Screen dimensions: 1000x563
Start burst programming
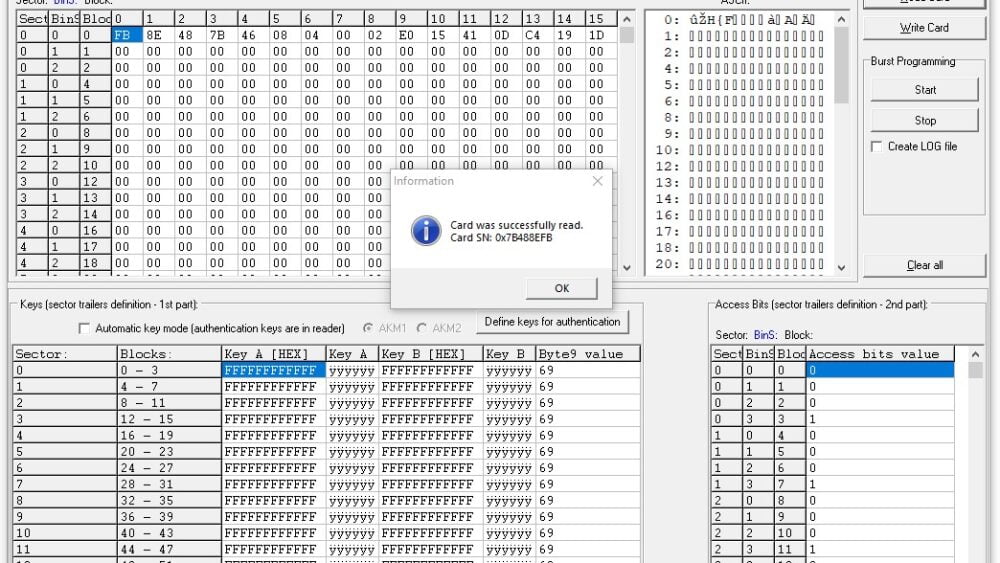[x=924, y=90]
